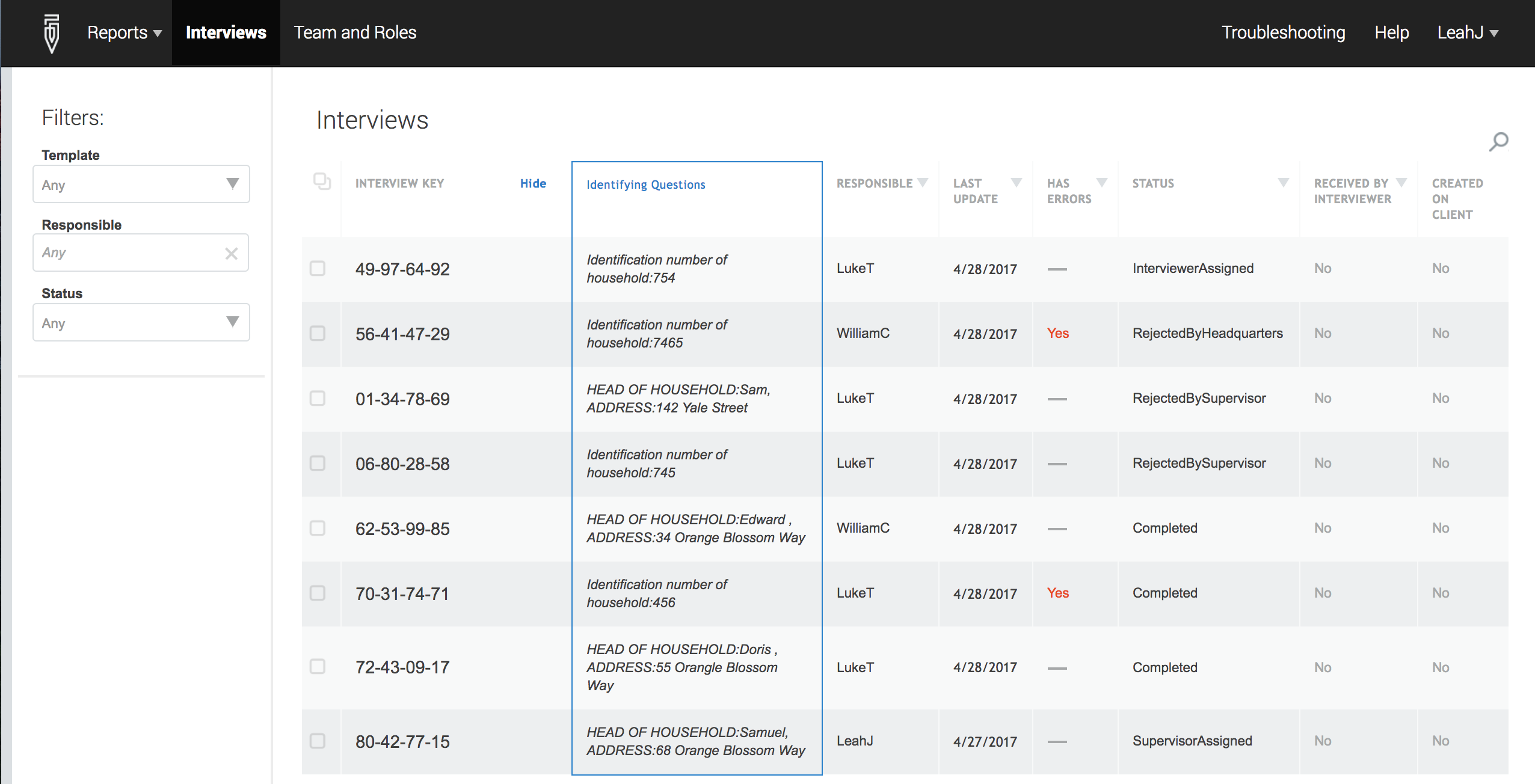
Task: Click the Identifying Questions header
Action: coord(646,185)
